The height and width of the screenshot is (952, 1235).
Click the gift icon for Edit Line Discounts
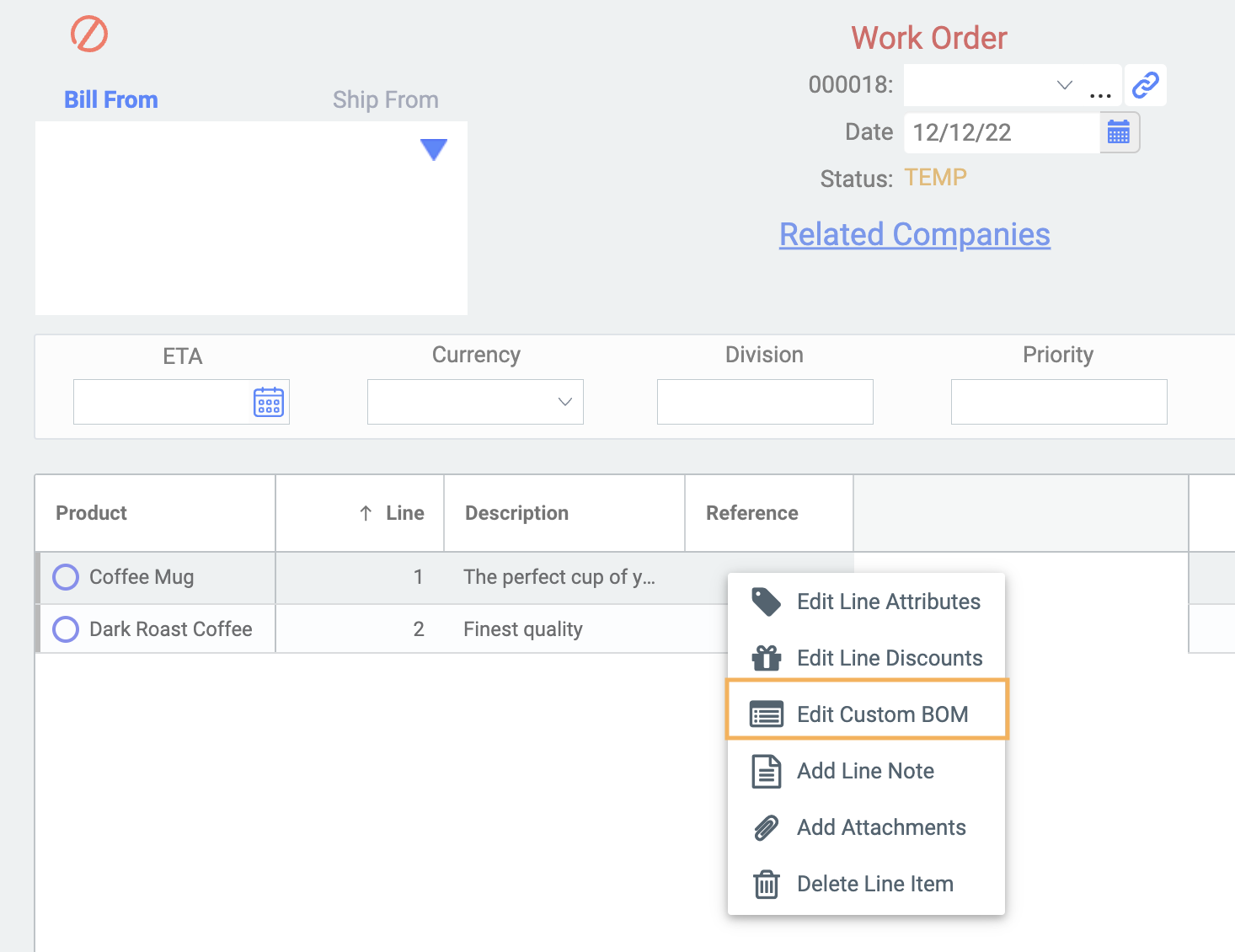click(767, 658)
